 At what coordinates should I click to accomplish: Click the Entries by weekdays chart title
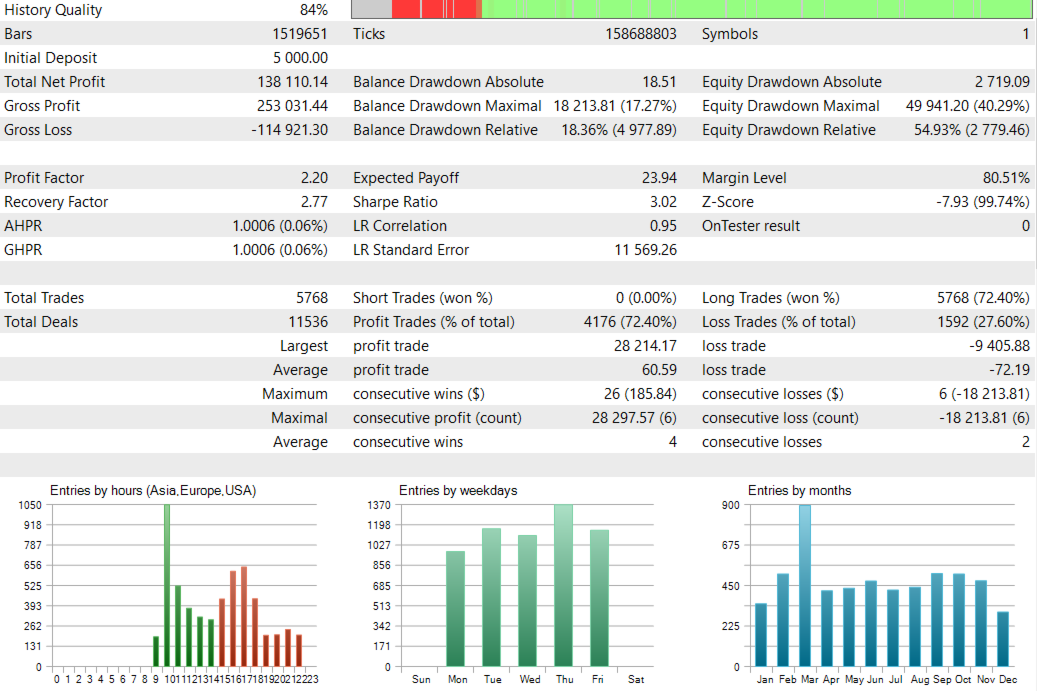coord(458,491)
